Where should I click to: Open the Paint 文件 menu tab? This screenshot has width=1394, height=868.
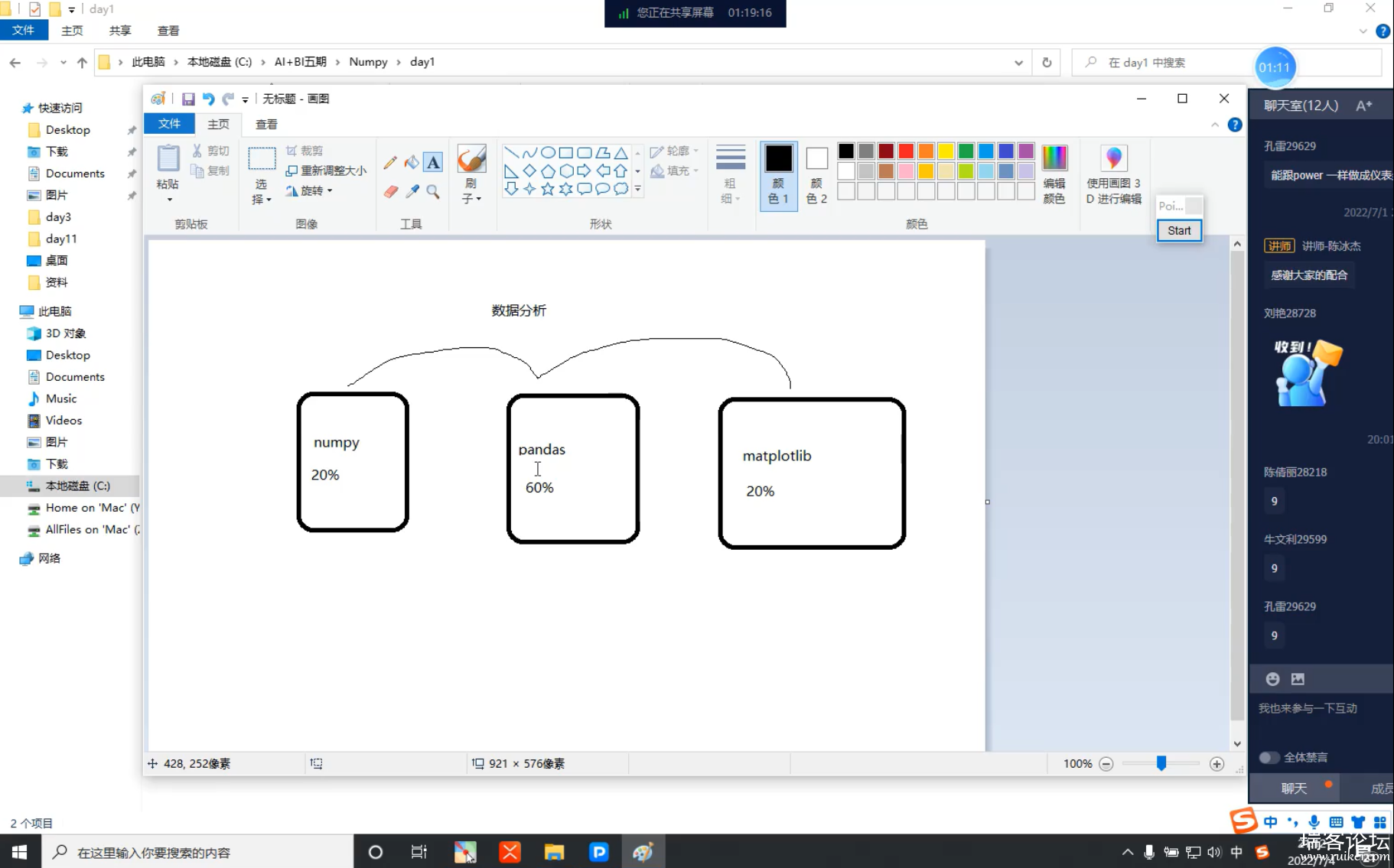click(170, 124)
